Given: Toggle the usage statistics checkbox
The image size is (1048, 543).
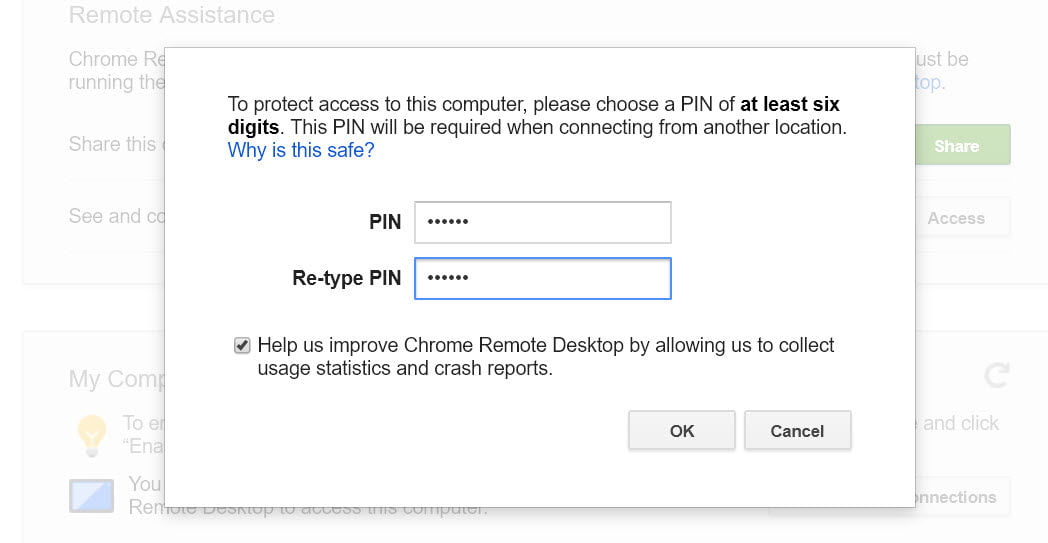Looking at the screenshot, I should [242, 346].
